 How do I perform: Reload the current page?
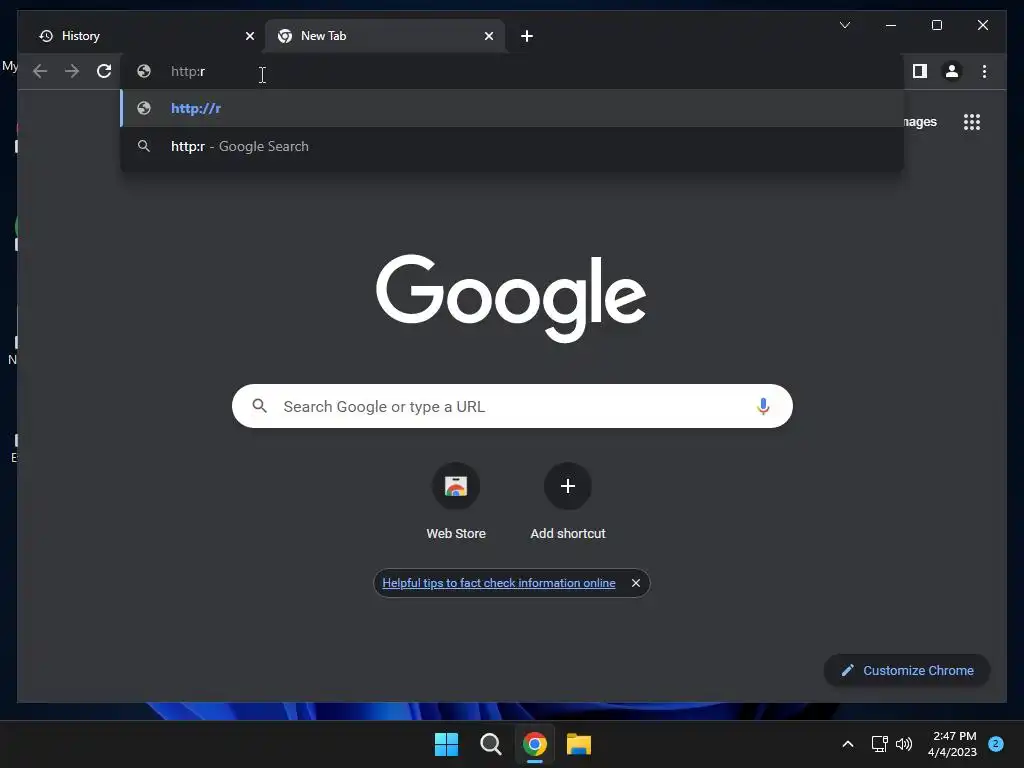click(104, 71)
